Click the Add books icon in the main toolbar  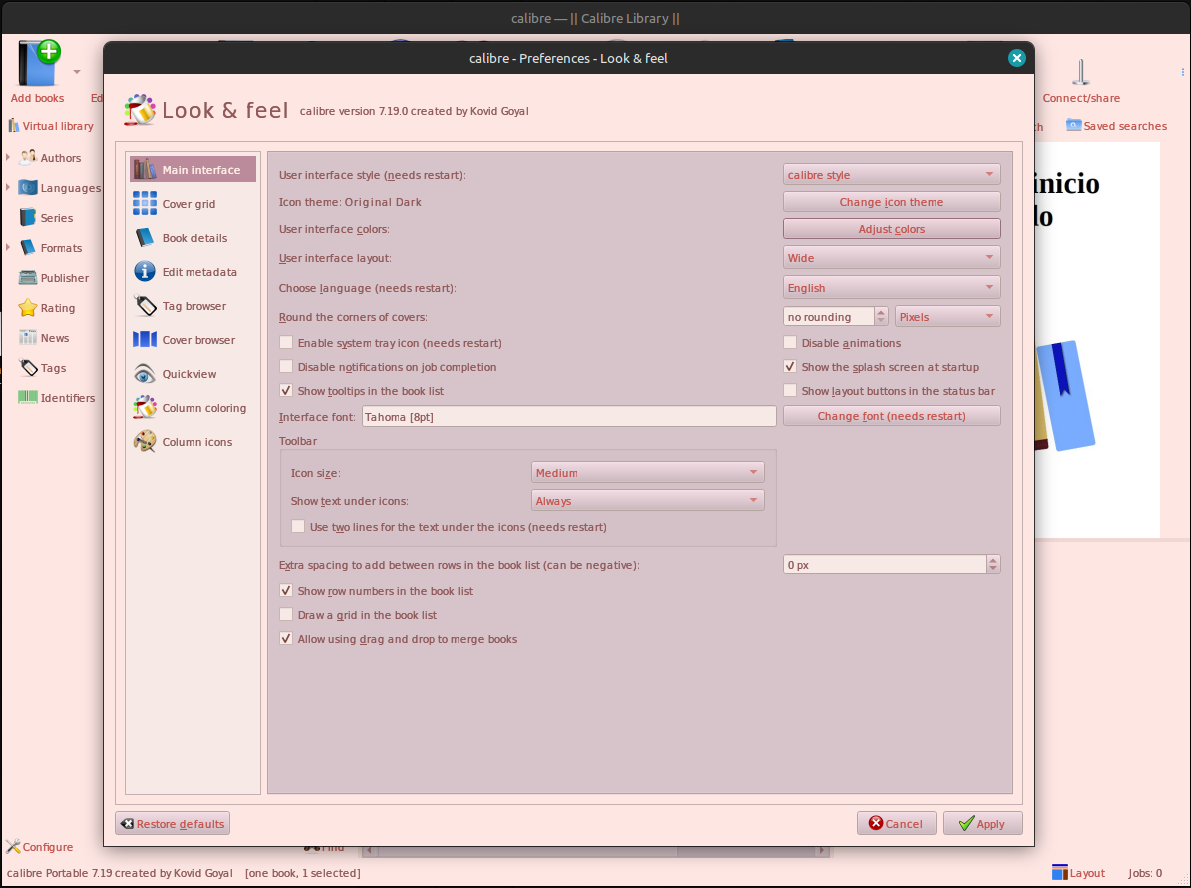tap(39, 63)
